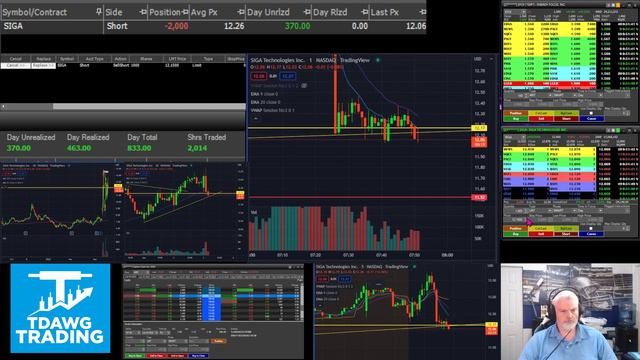Screen dimensions: 640x360
Task: Click the green link square in lower Level 2 title bar
Action: click(x=618, y=130)
